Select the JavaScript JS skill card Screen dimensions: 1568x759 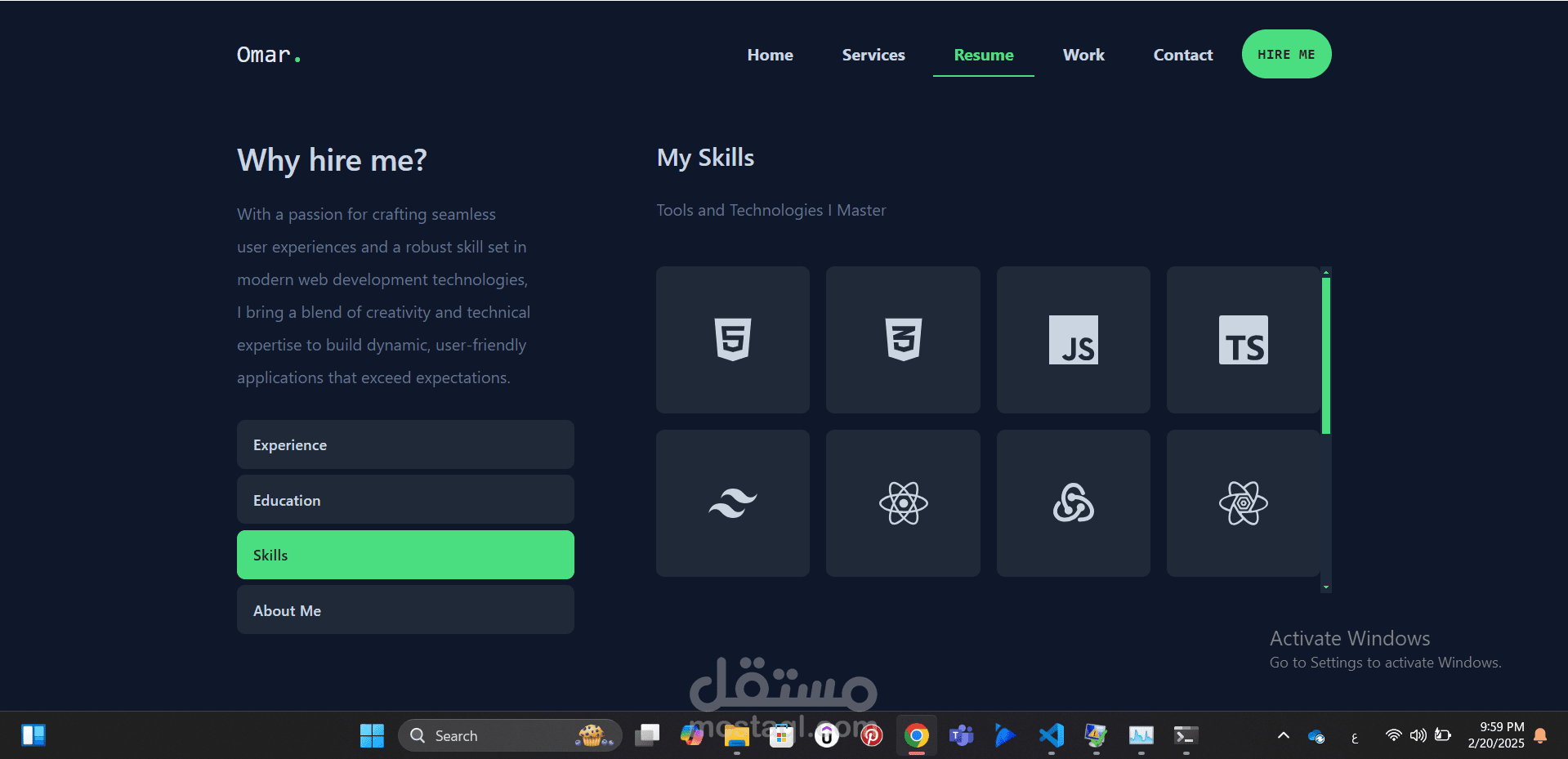click(x=1074, y=340)
